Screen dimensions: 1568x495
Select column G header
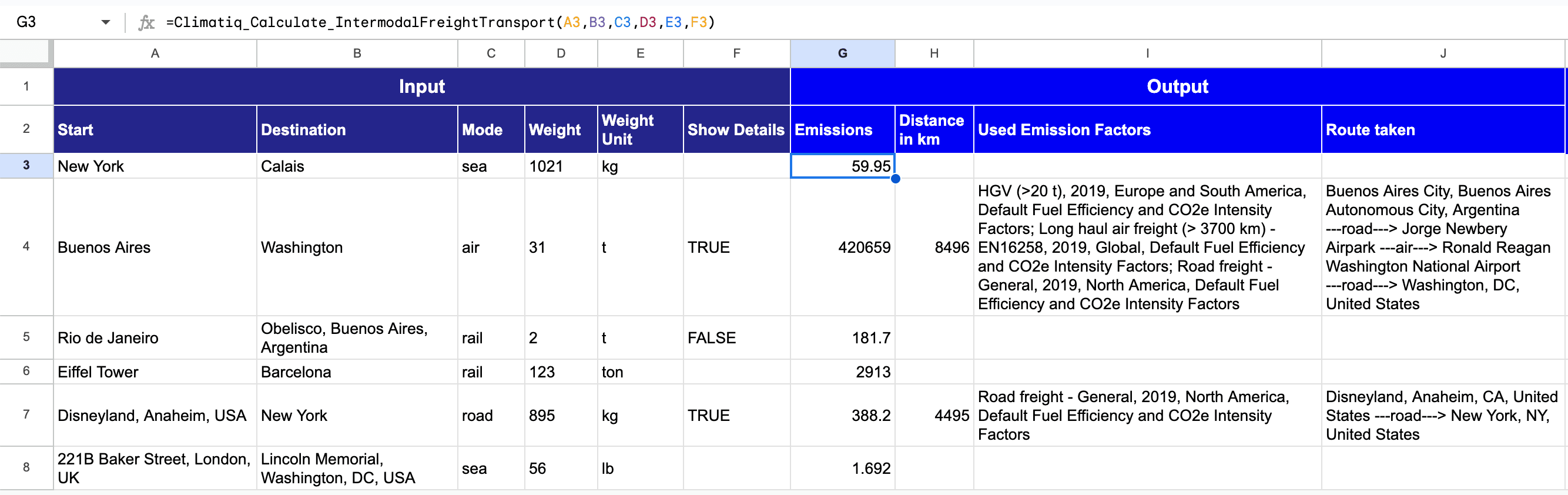point(843,53)
